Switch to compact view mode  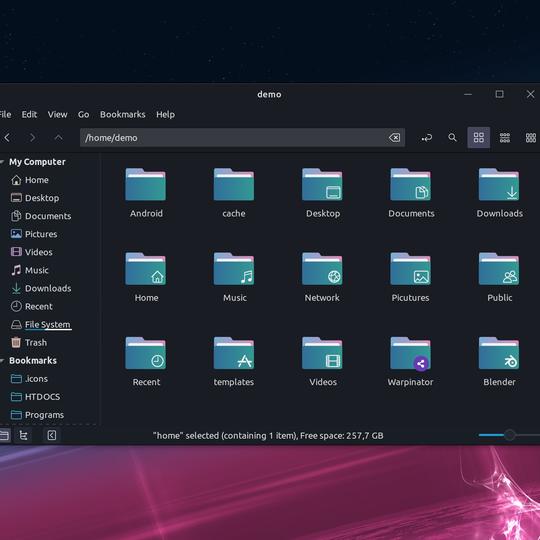531,138
